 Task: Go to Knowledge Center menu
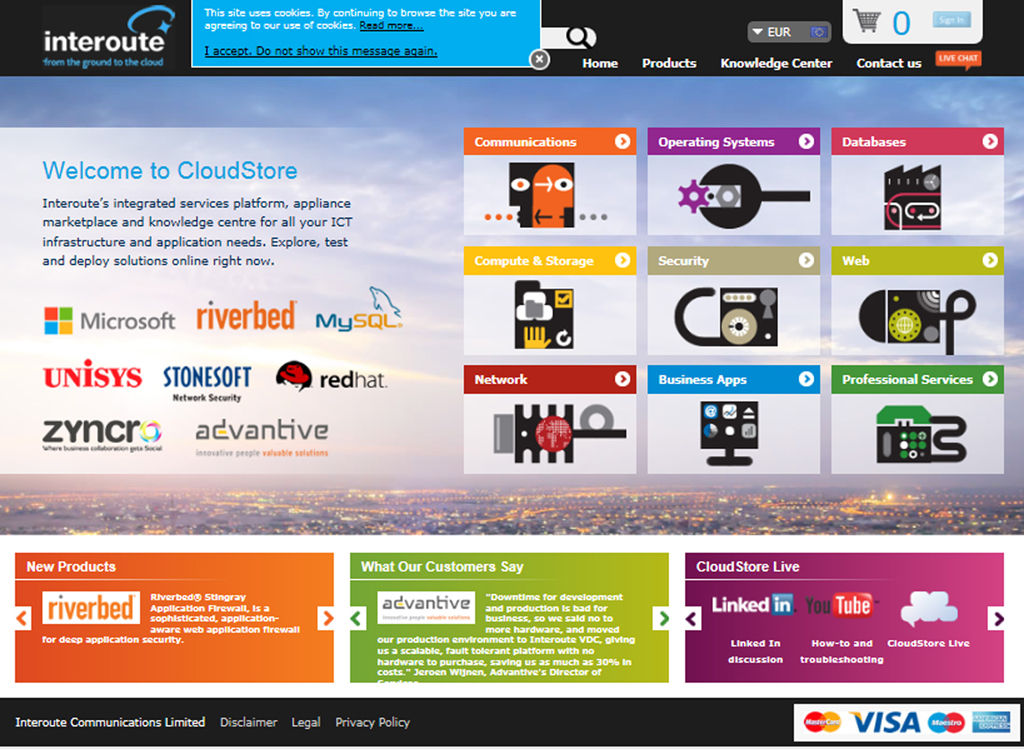click(x=776, y=63)
